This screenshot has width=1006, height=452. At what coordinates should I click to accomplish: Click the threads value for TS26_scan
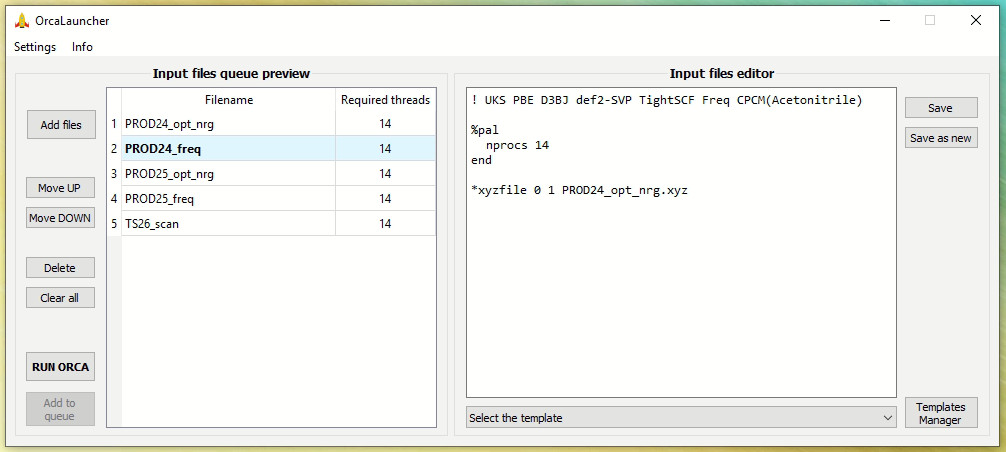tap(386, 224)
